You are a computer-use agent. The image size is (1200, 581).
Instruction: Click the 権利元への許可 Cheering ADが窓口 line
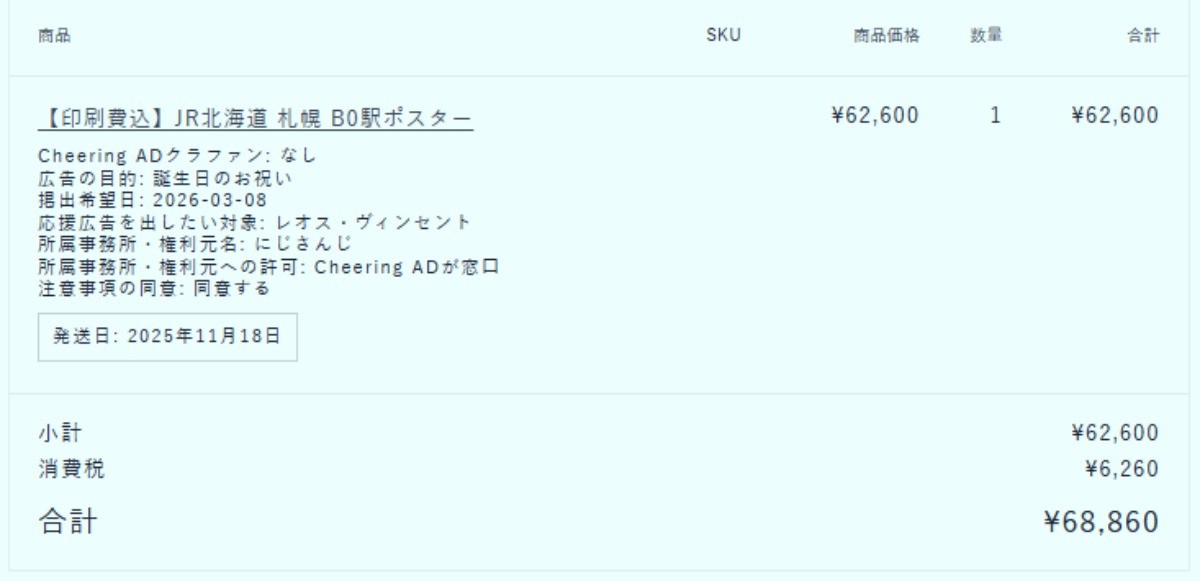point(268,267)
